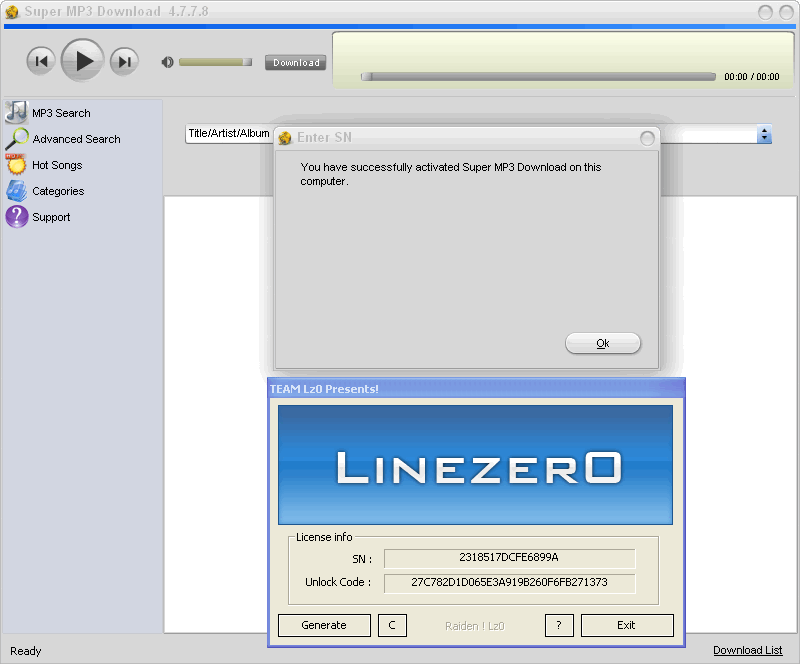Open the Support section
The height and width of the screenshot is (664, 800).
pos(51,217)
